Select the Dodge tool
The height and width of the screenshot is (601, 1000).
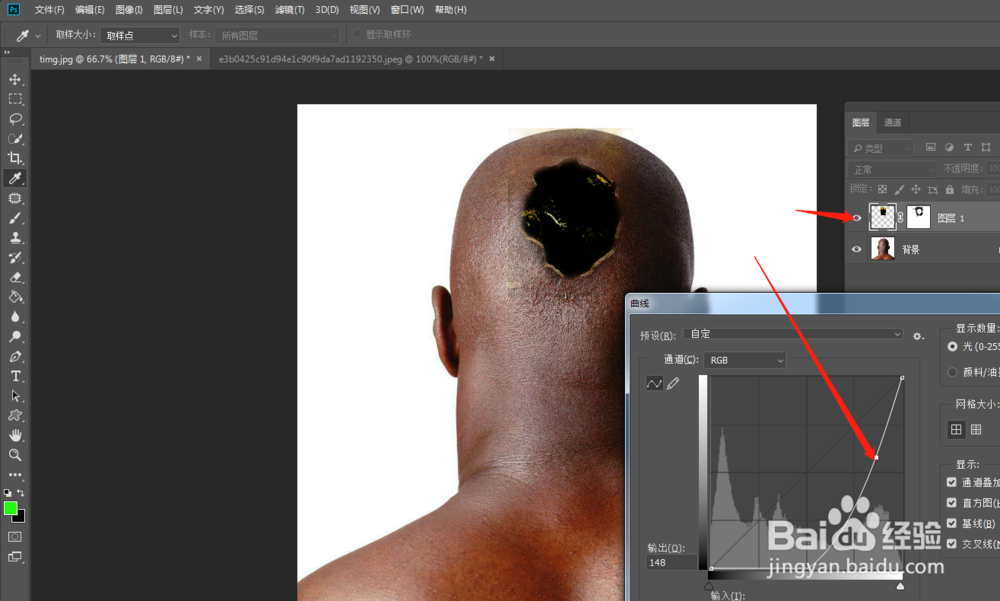pos(15,337)
